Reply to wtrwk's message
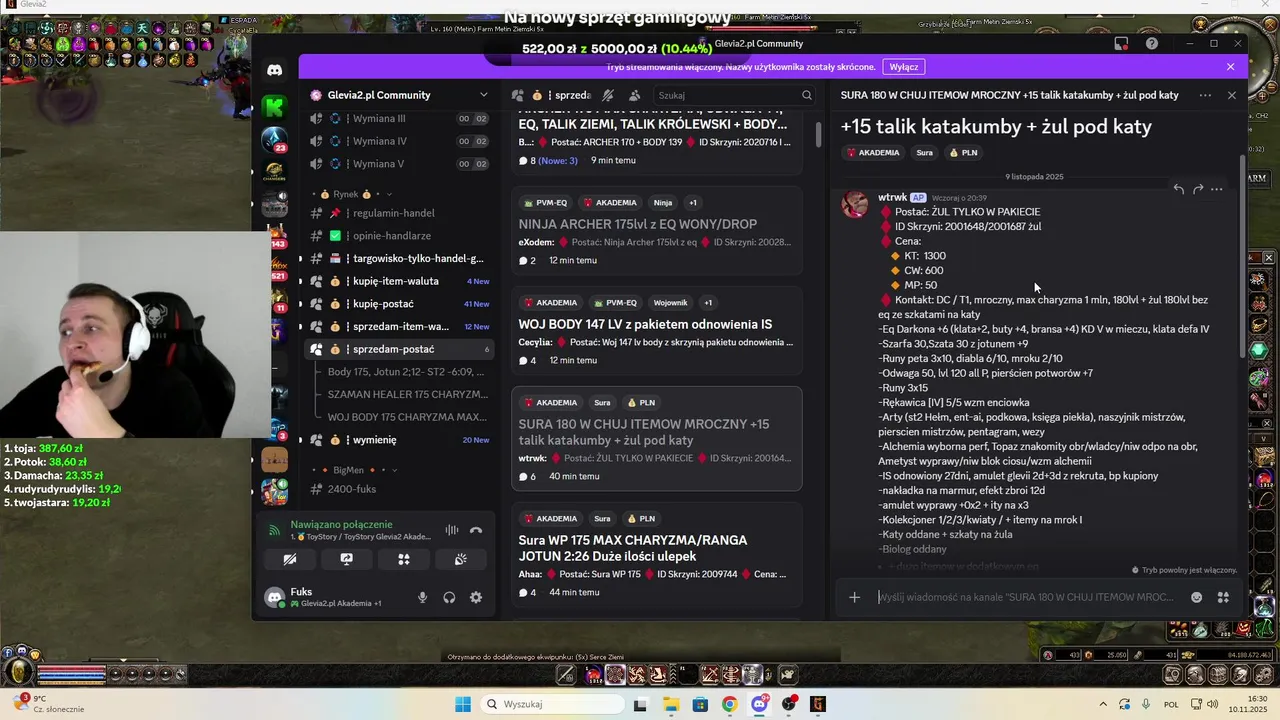The image size is (1280, 720). tap(1179, 189)
